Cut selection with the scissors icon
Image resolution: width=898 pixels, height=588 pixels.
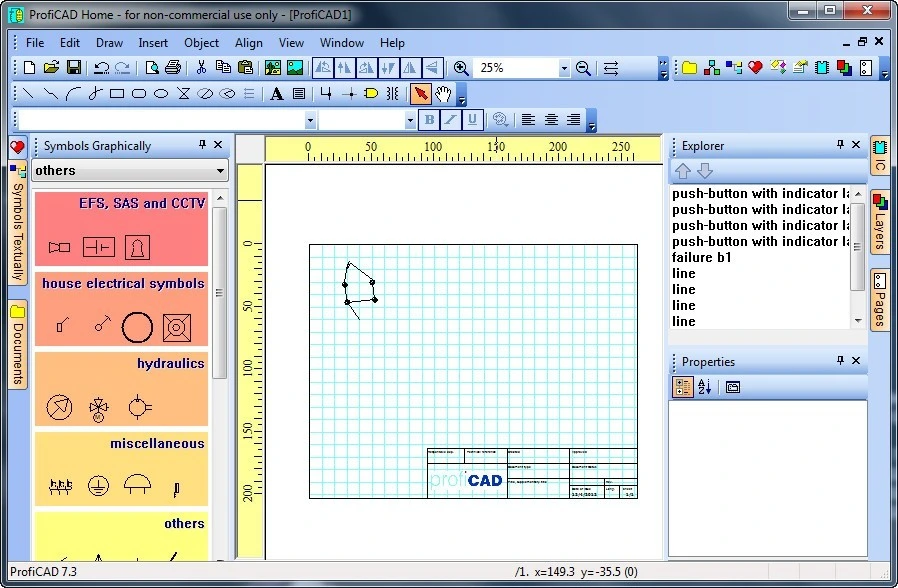click(x=201, y=68)
